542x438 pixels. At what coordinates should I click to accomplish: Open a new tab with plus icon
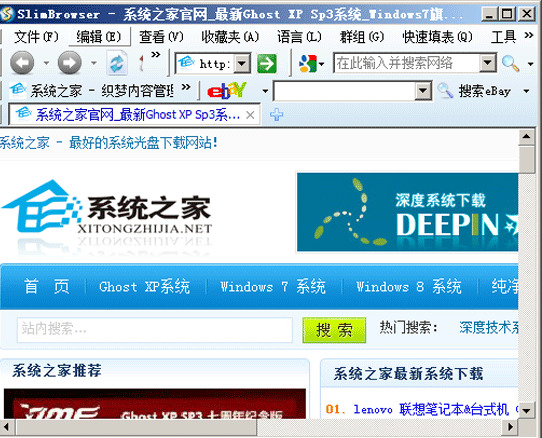point(277,114)
